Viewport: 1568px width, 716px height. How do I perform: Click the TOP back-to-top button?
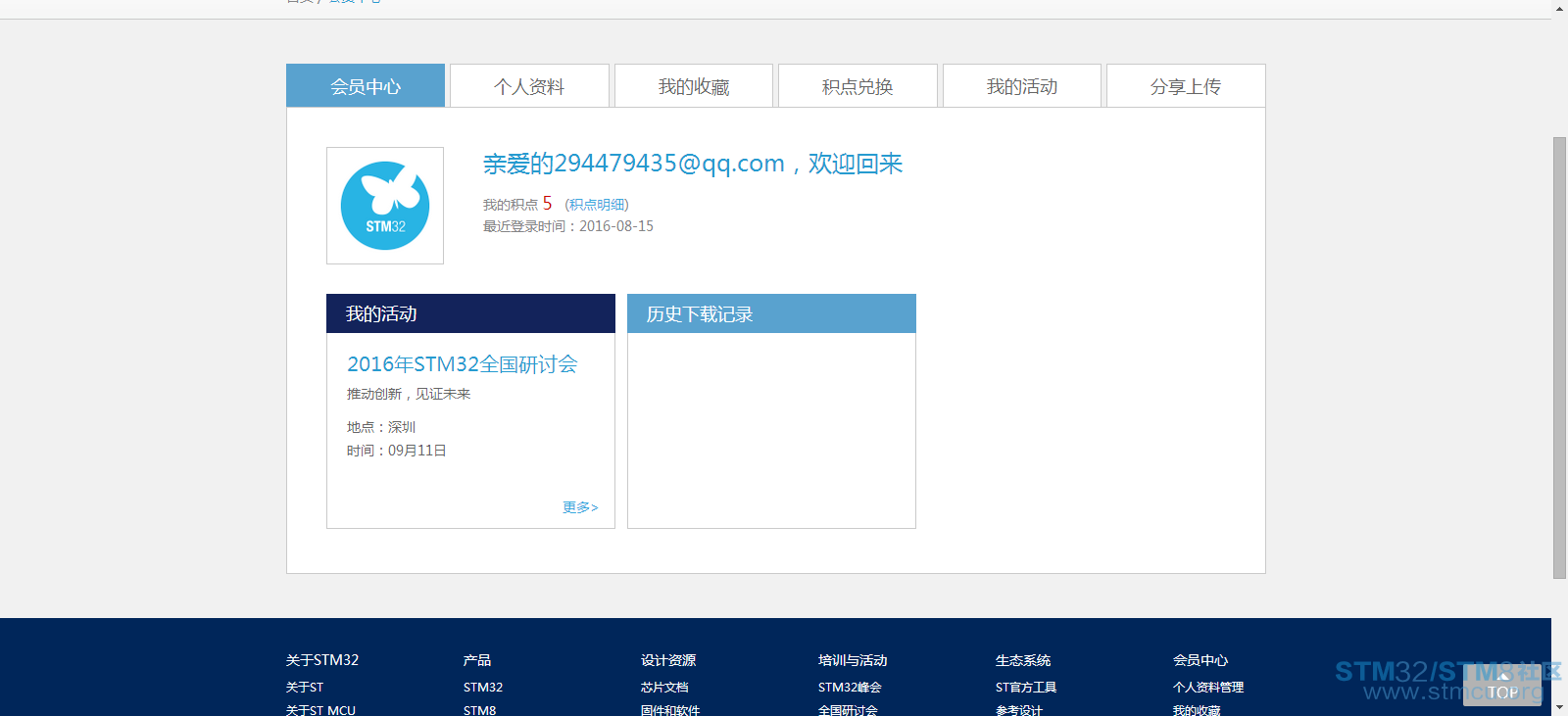click(1502, 686)
